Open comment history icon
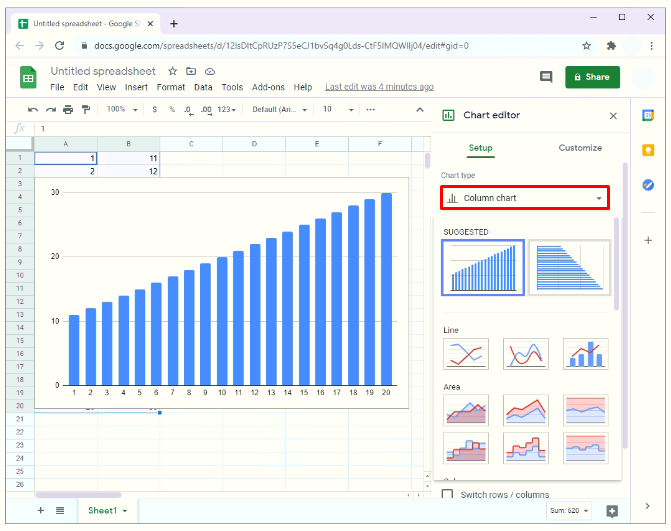Image resolution: width=671 pixels, height=531 pixels. point(546,77)
